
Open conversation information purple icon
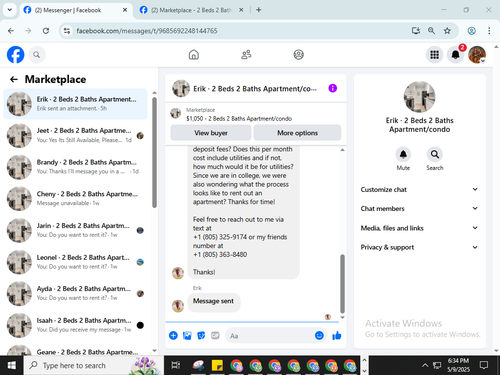(333, 88)
